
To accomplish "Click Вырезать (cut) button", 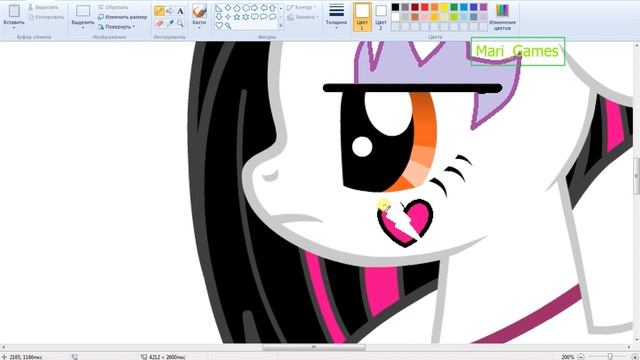I will pos(43,7).
